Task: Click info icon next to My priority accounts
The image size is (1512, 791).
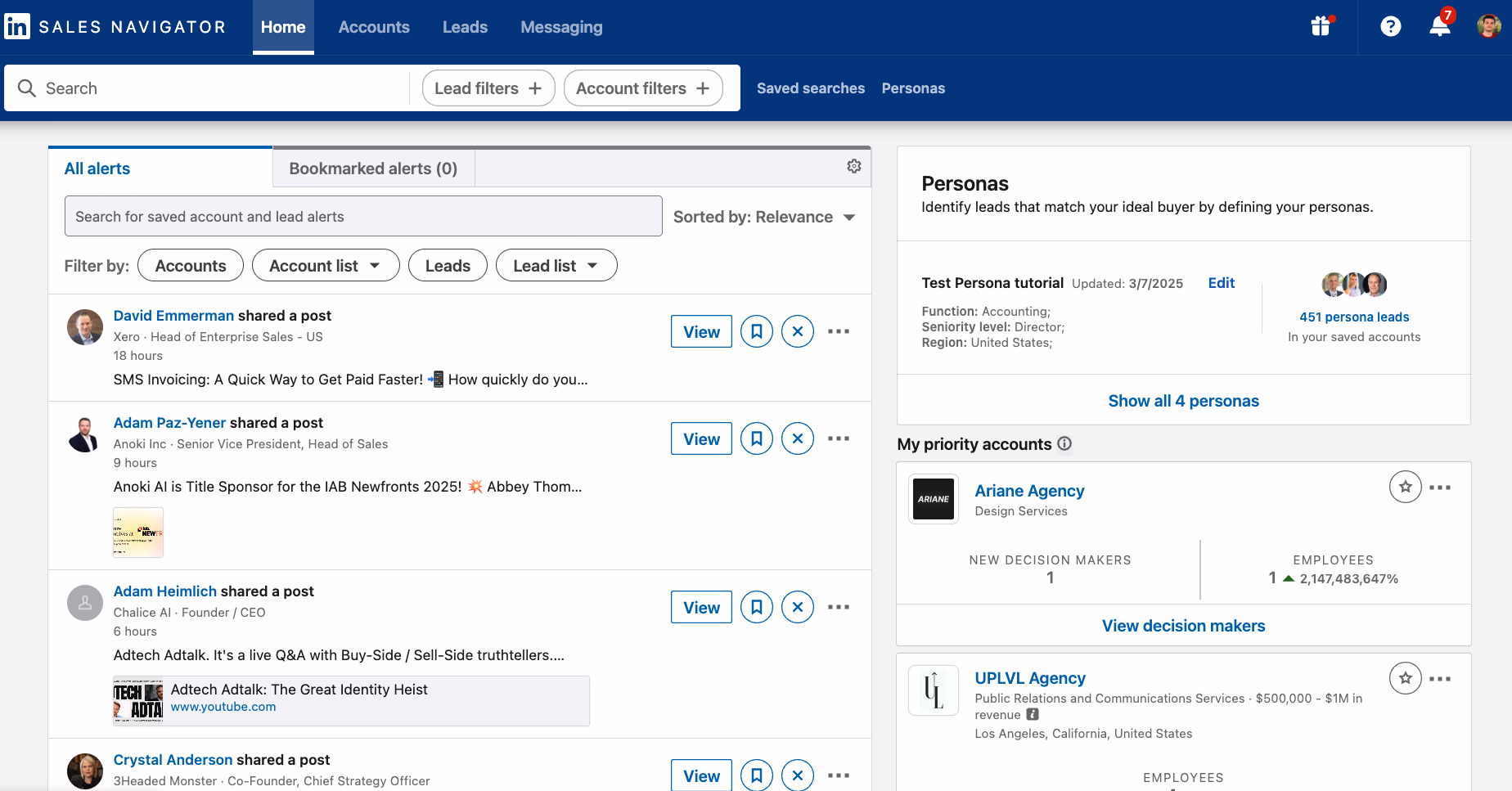Action: point(1064,443)
